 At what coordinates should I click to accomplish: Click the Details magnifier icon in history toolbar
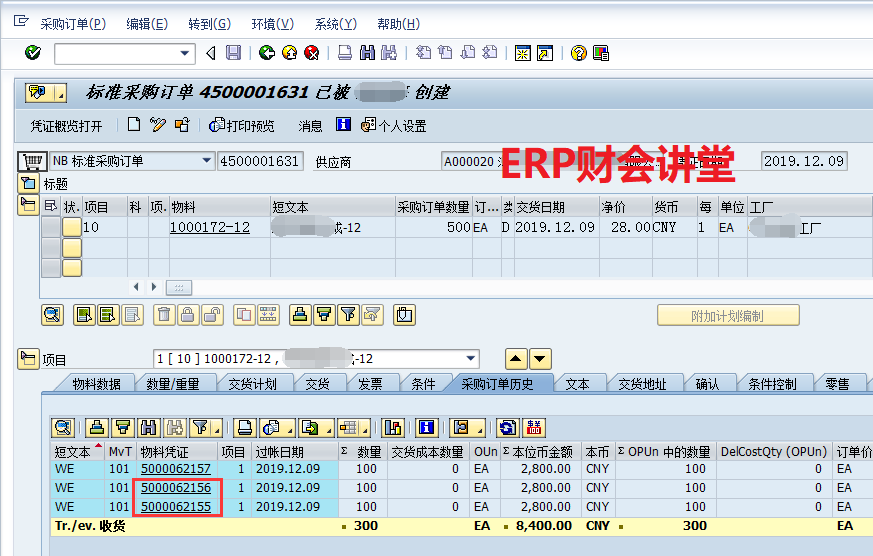tap(63, 428)
